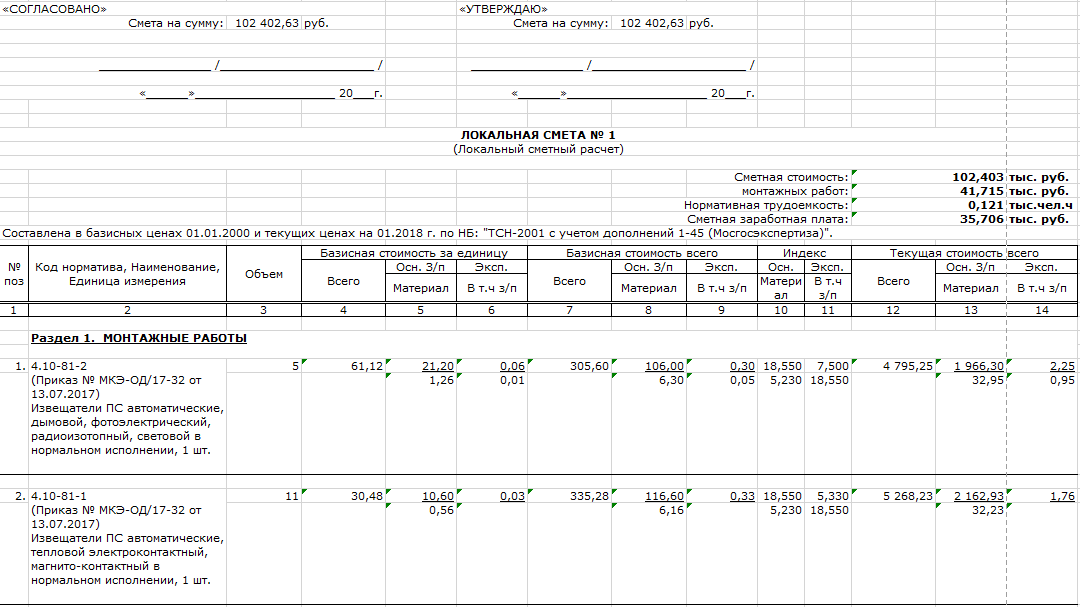Click the № поз column header
Viewport: 1080px width, 607px height.
[x=14, y=274]
